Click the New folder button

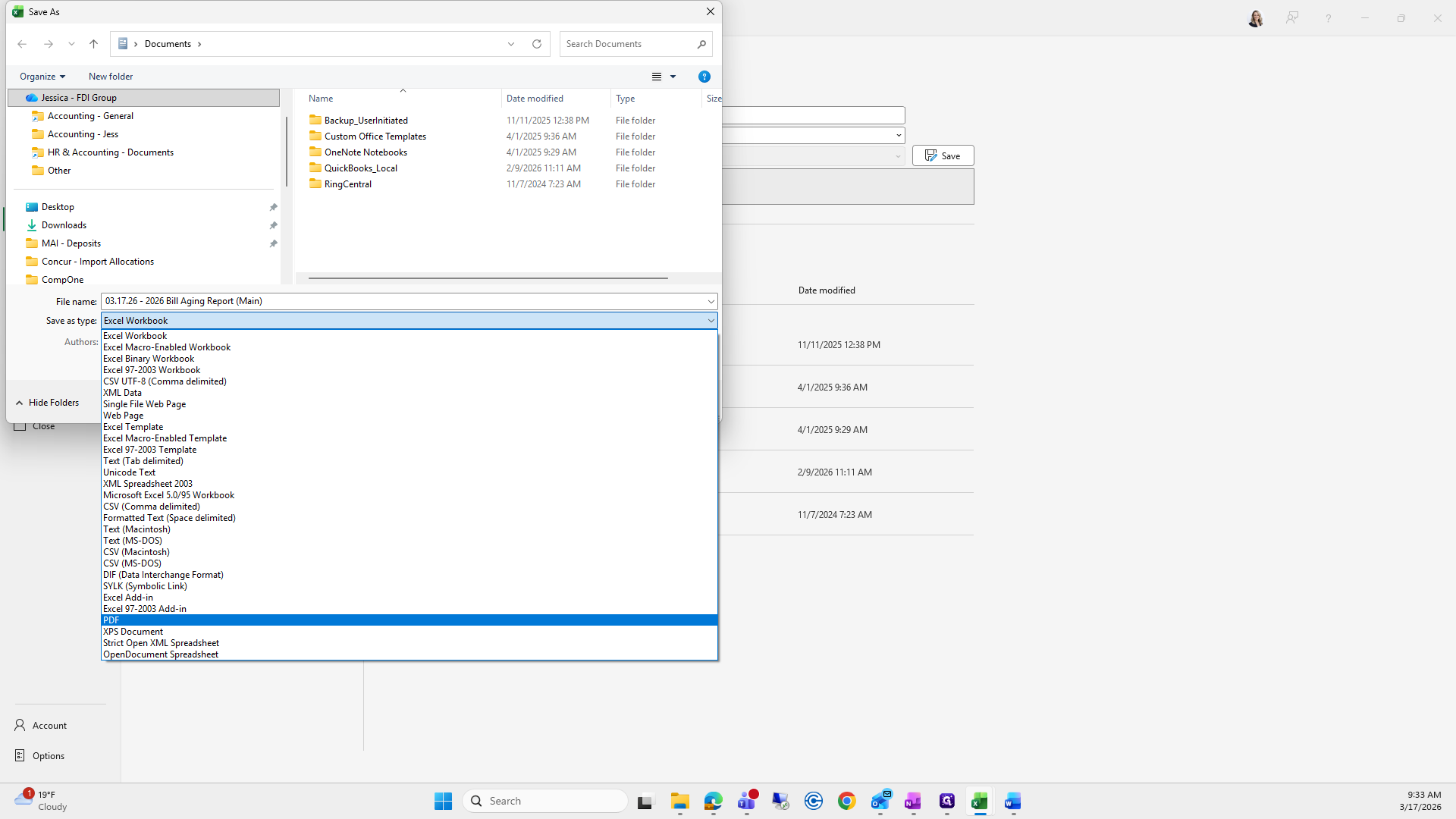point(111,77)
